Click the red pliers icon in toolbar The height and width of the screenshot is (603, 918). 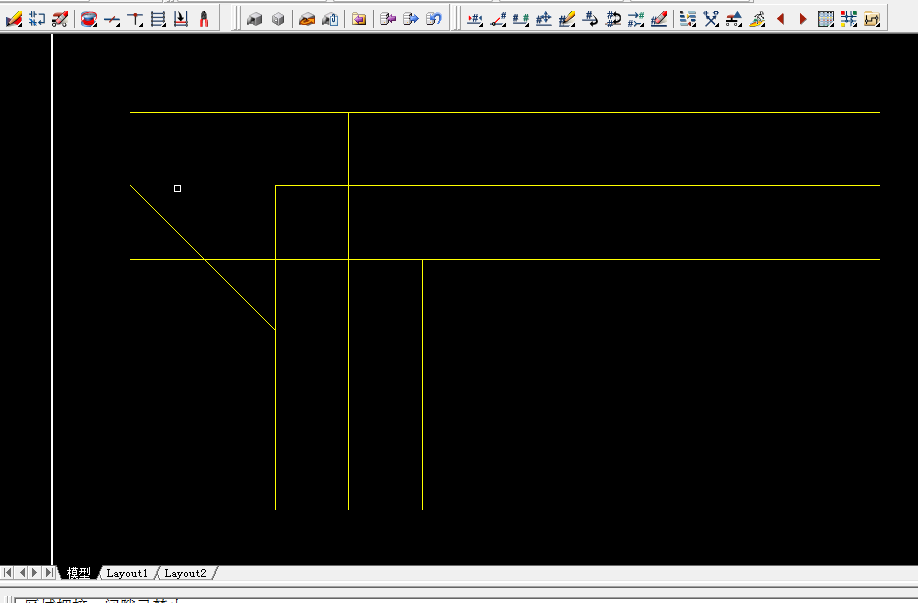point(204,18)
